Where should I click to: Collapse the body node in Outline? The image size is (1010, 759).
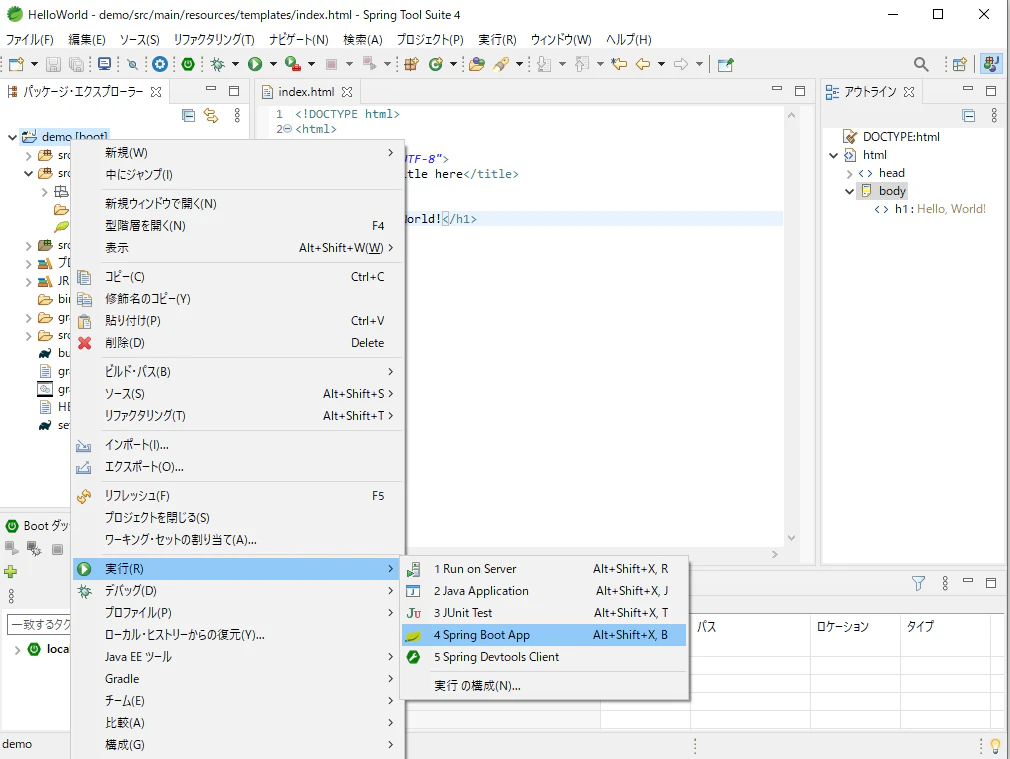pos(850,191)
